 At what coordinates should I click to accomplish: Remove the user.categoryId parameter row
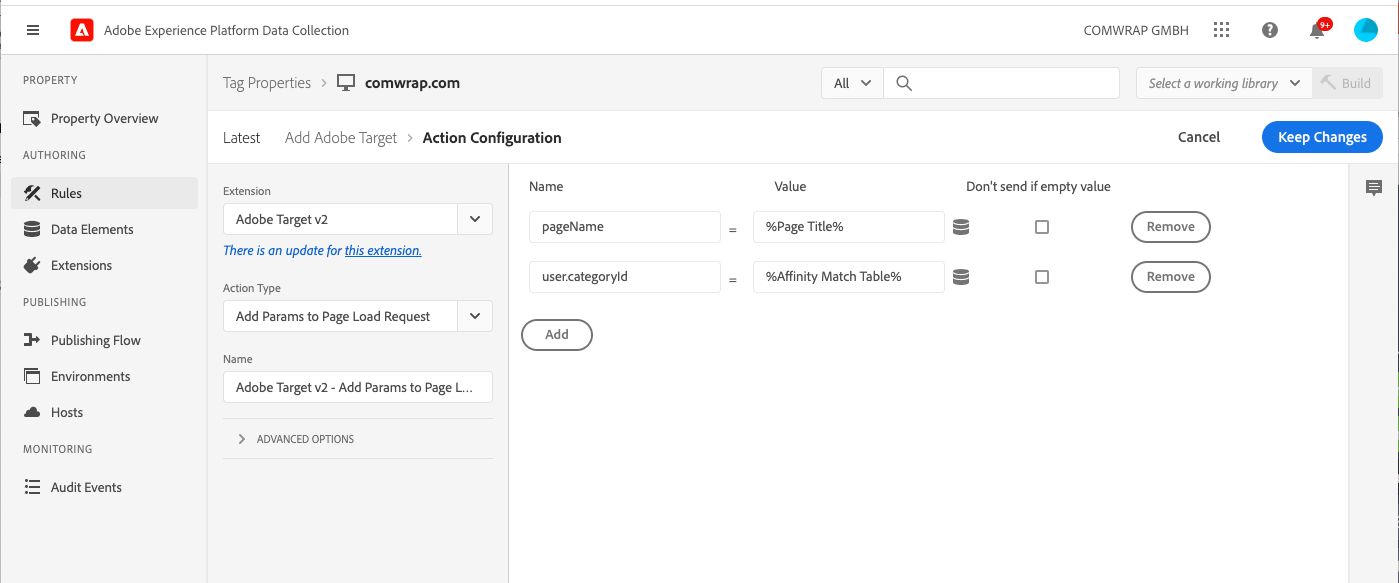coord(1171,277)
